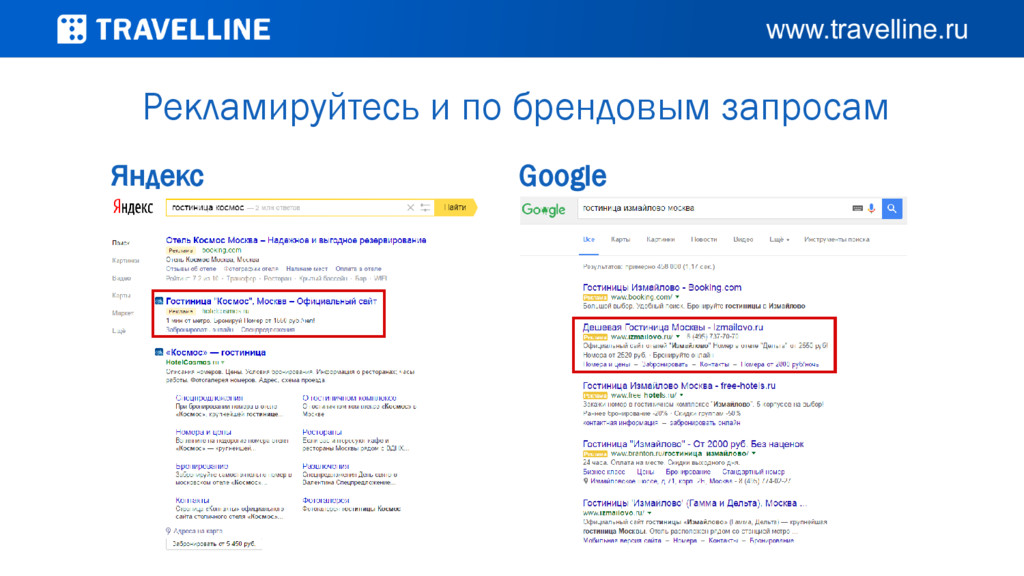The width and height of the screenshot is (1024, 576).
Task: Open the Рестораны sitelink
Action: pyautogui.click(x=322, y=432)
